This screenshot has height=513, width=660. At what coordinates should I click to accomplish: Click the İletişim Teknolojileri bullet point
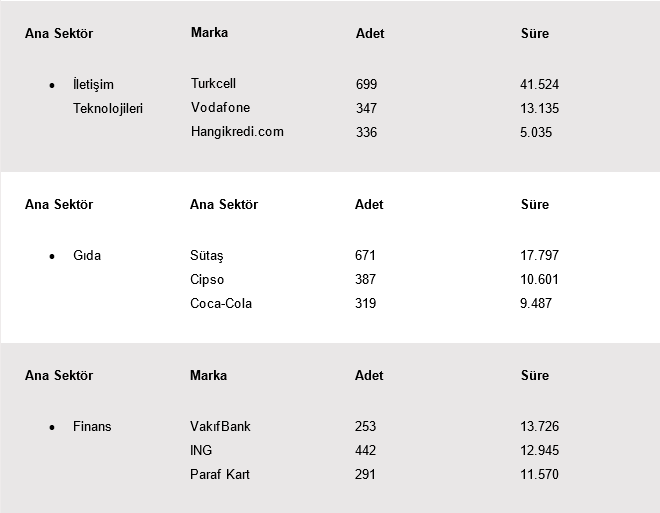pos(52,85)
